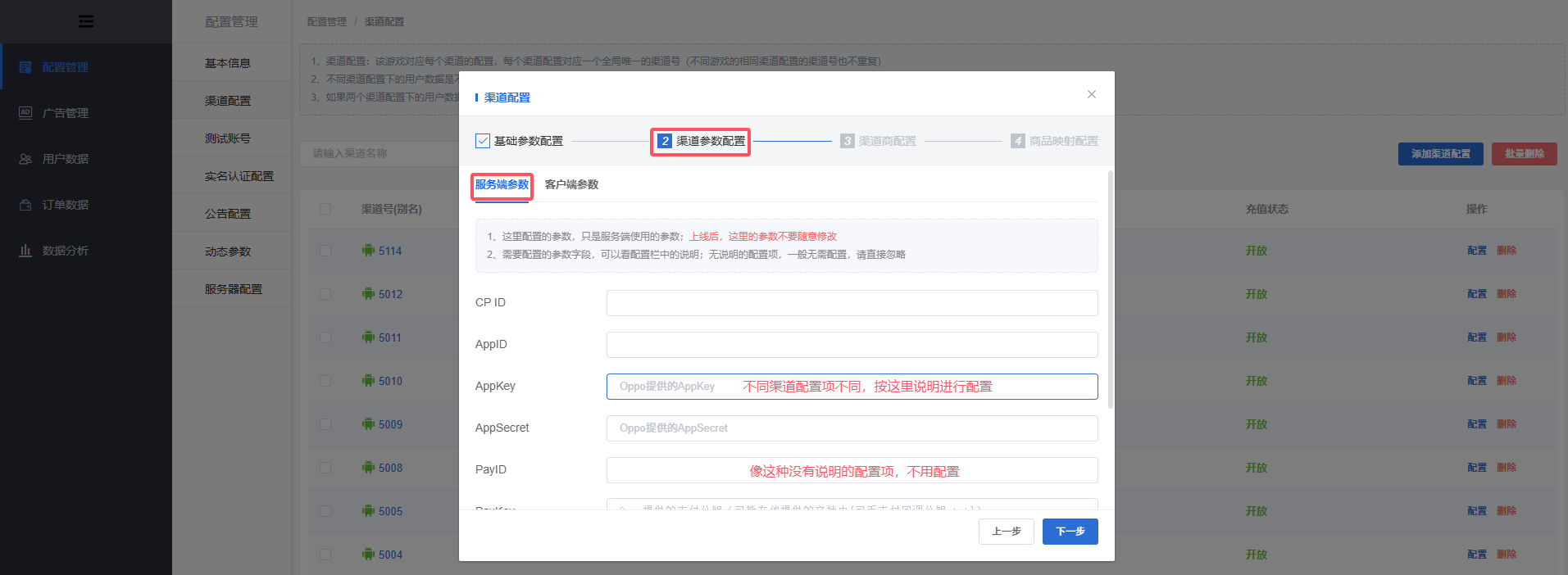Screen dimensions: 1568x575
Task: Switch to the 客户端参数 tab
Action: (x=571, y=185)
